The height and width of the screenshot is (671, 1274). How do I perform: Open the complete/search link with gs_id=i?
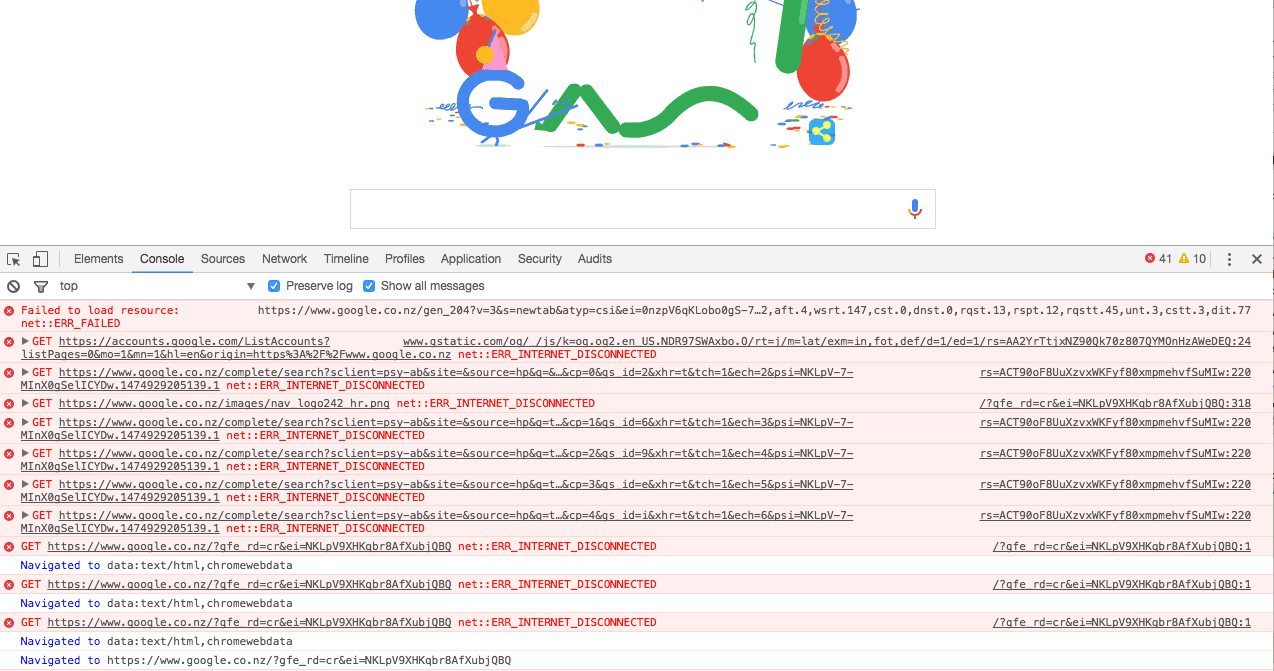pos(456,516)
